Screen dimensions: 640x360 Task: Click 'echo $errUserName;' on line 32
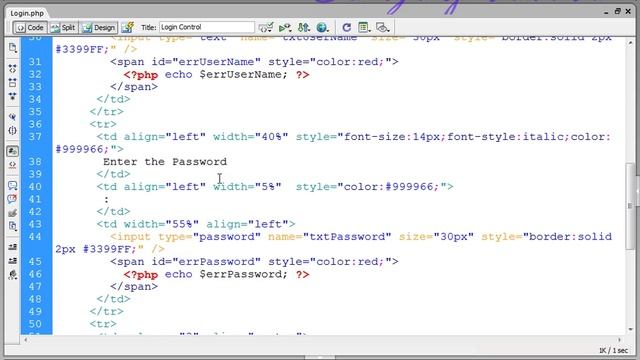(226, 74)
